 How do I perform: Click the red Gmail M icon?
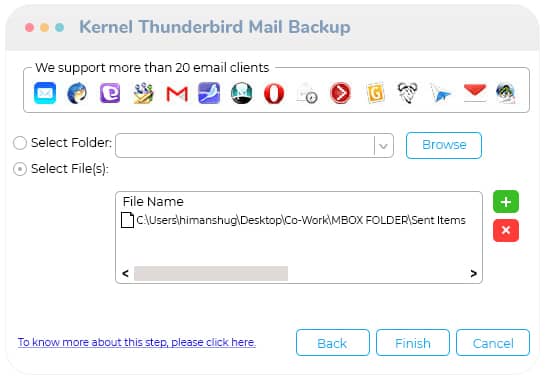177,94
